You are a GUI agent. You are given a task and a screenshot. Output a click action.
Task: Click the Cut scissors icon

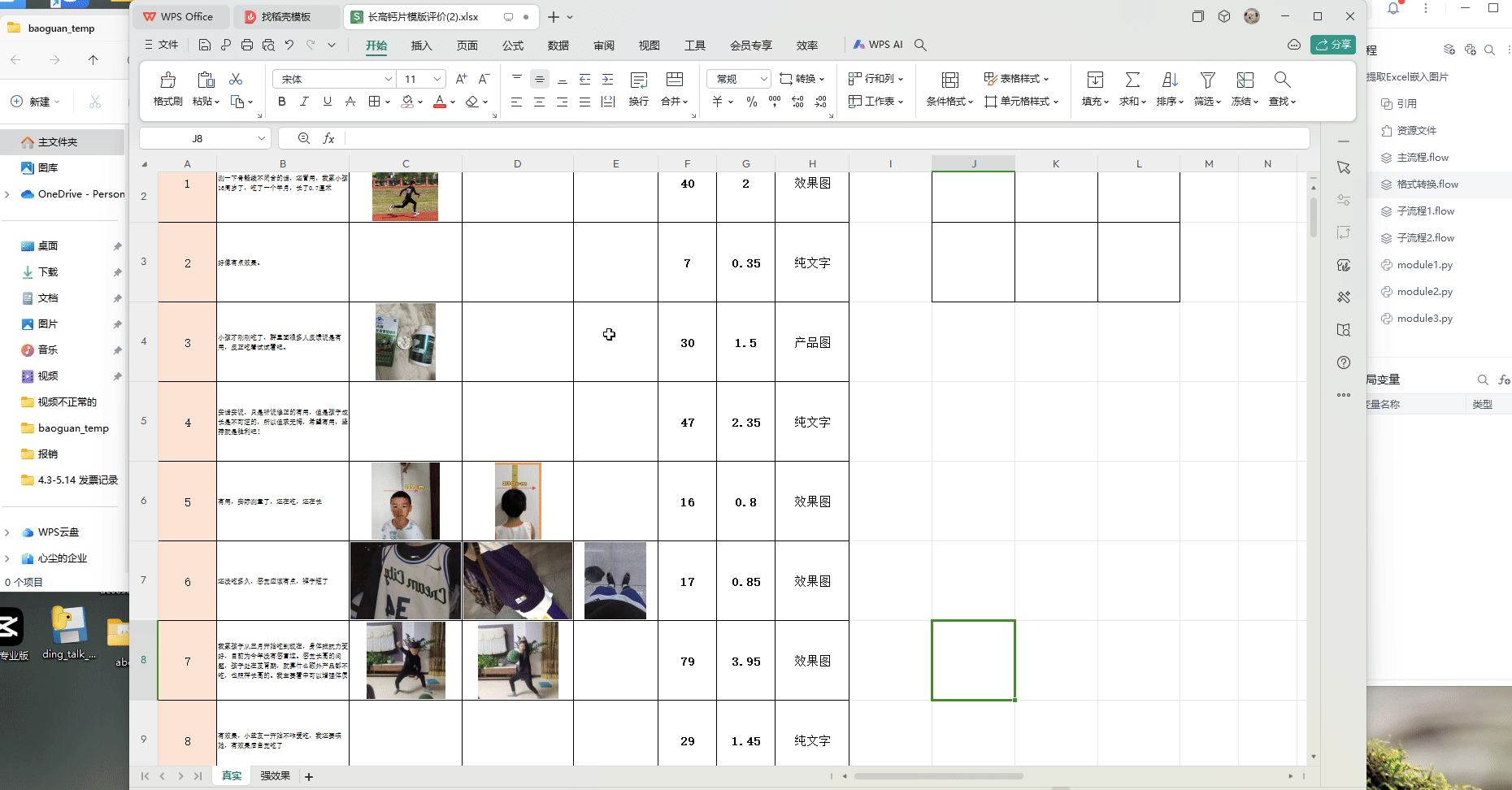point(236,79)
